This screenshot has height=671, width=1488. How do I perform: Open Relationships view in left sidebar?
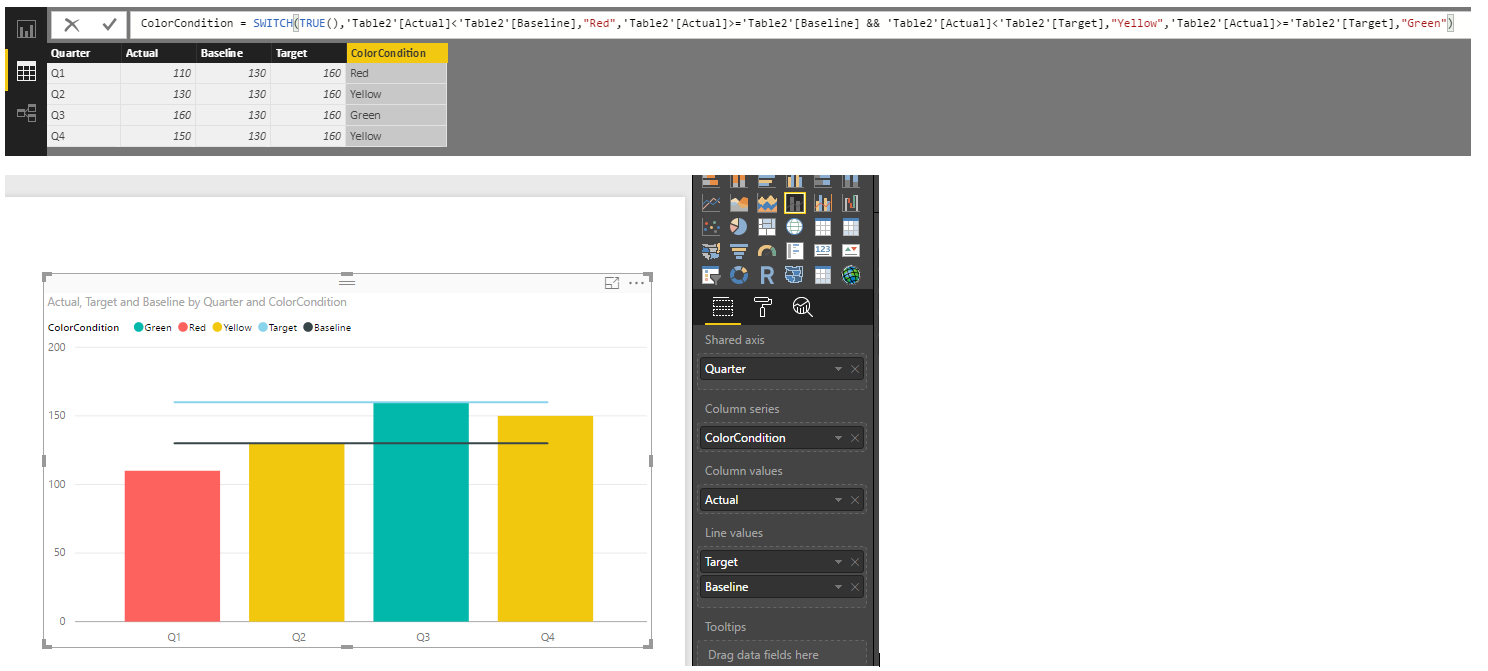26,113
